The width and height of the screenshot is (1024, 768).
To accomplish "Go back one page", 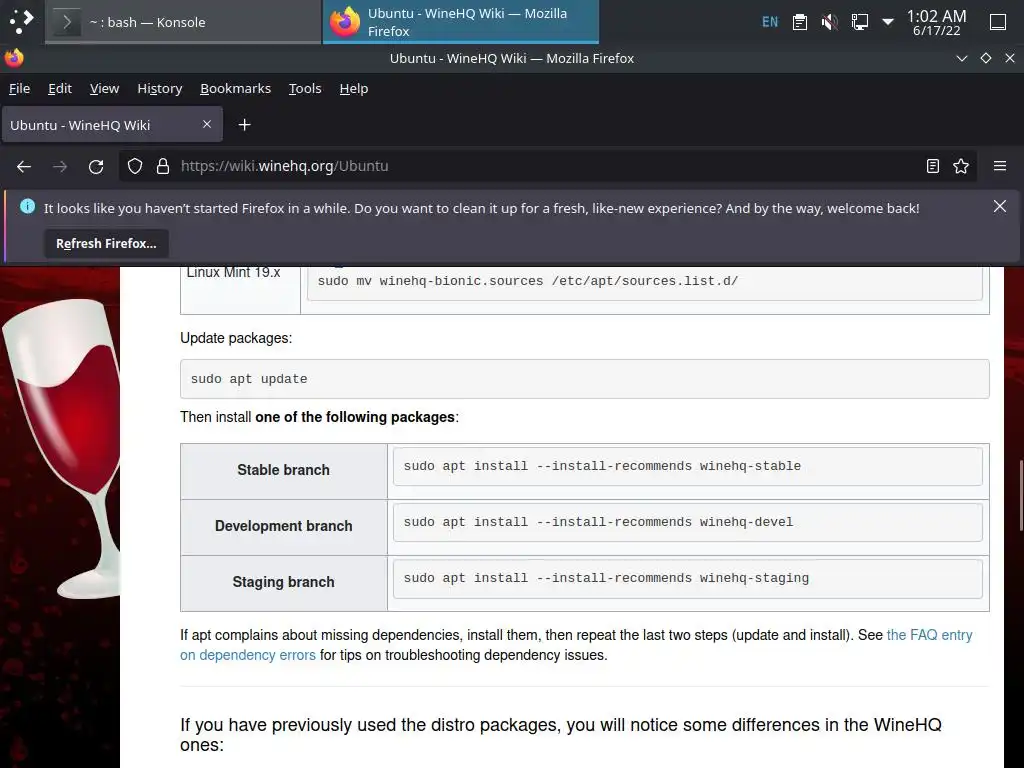I will [x=24, y=167].
